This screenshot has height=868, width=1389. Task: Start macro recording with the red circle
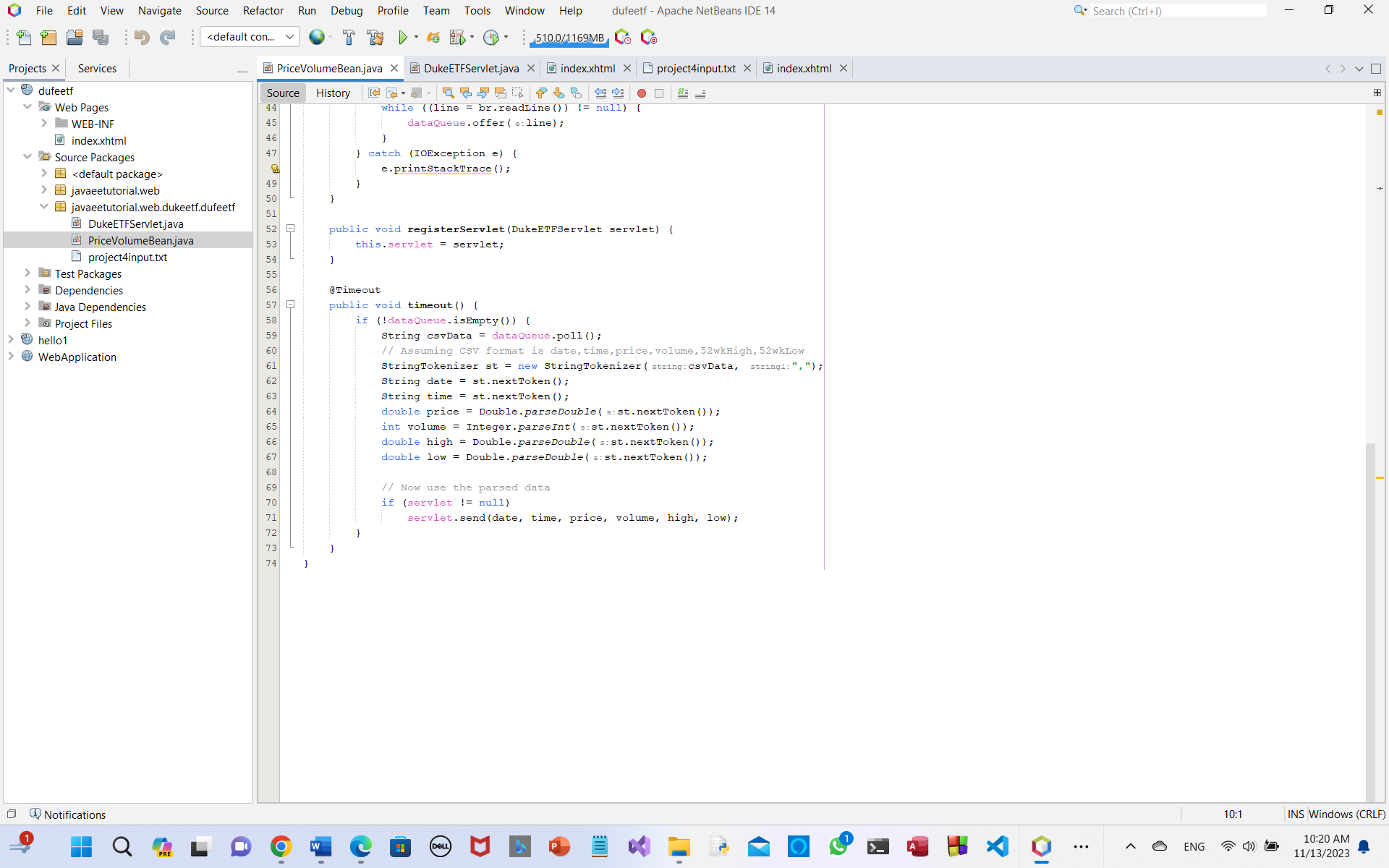[x=641, y=93]
